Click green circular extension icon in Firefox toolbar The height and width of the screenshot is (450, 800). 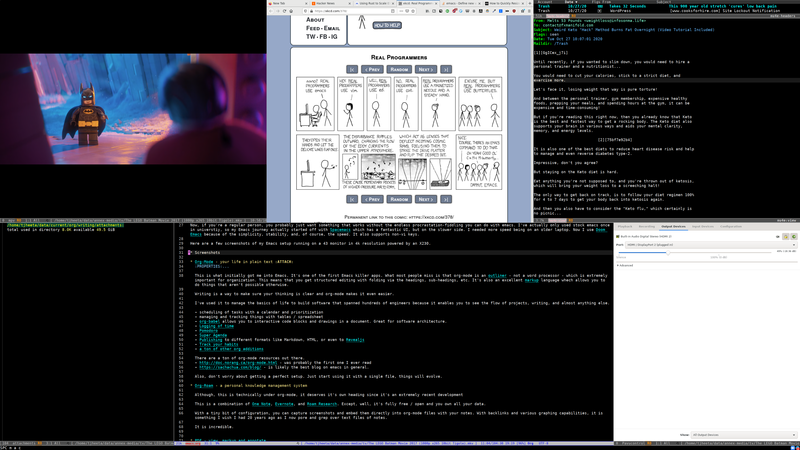447,11
